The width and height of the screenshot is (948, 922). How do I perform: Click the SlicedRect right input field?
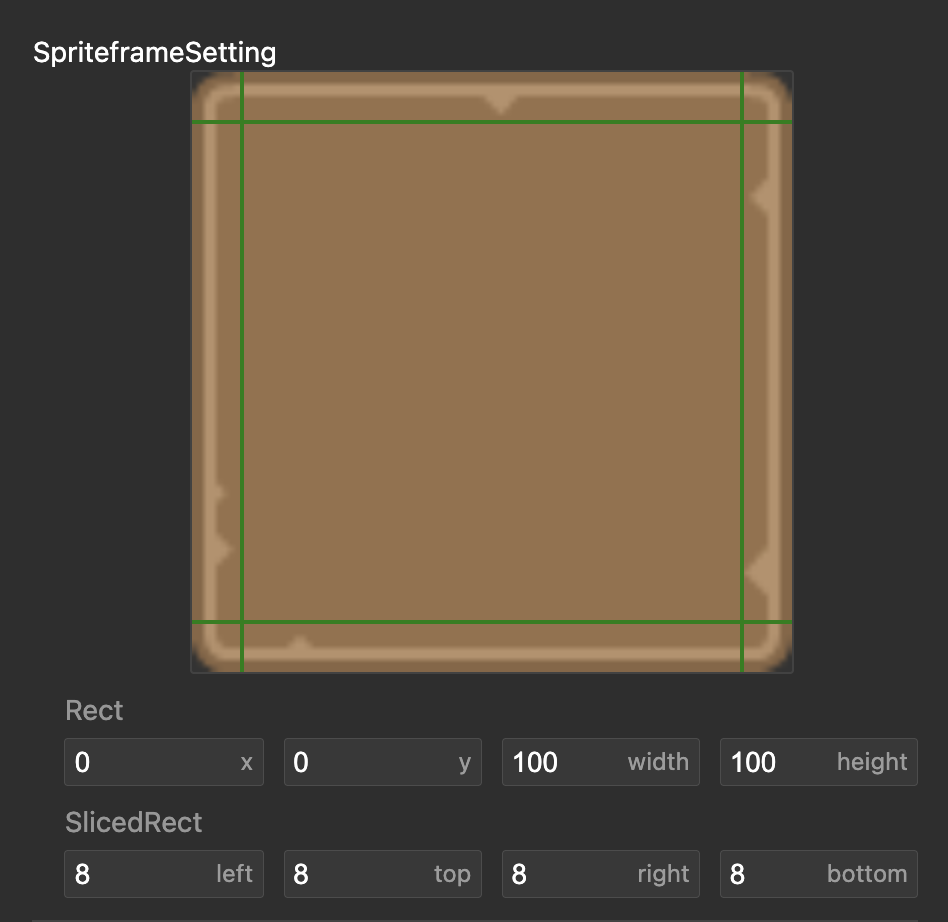[x=601, y=874]
